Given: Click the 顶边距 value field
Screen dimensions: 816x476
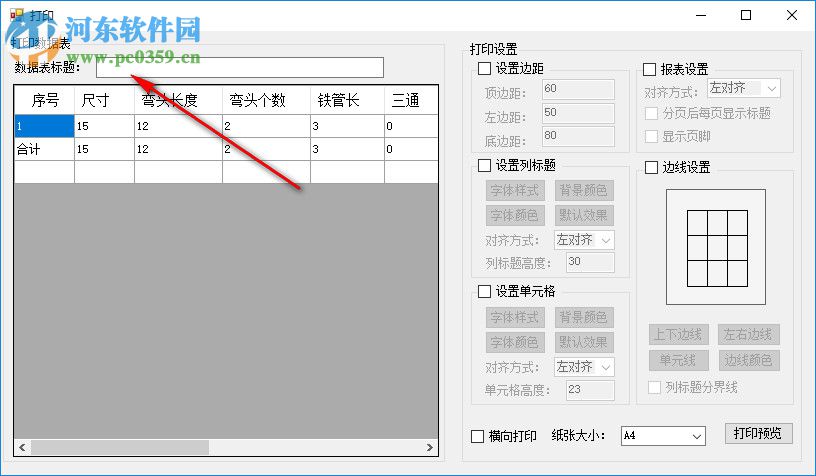Looking at the screenshot, I should click(578, 89).
